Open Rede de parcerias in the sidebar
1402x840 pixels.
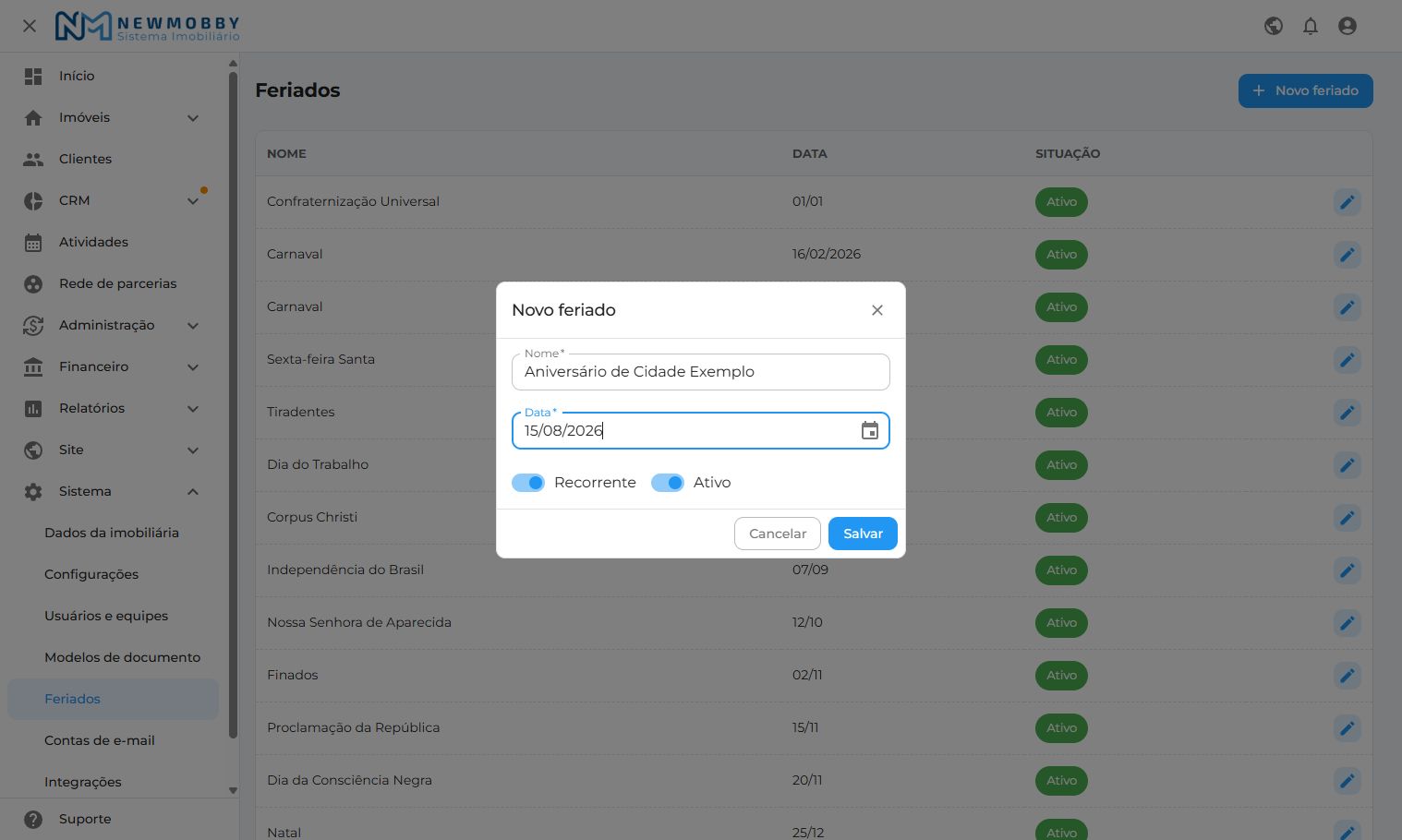113,284
